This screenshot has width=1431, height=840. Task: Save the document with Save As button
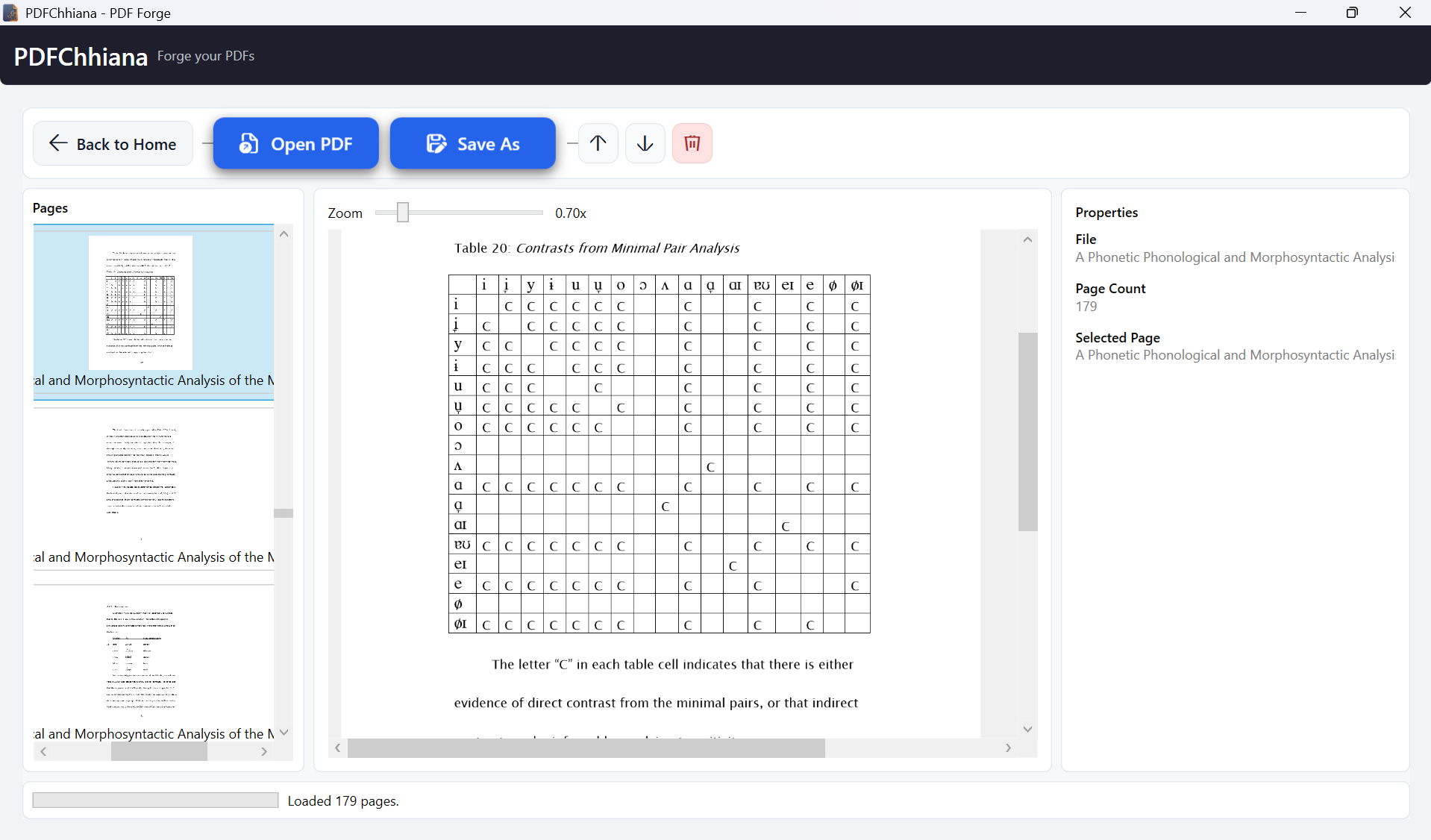coord(473,143)
